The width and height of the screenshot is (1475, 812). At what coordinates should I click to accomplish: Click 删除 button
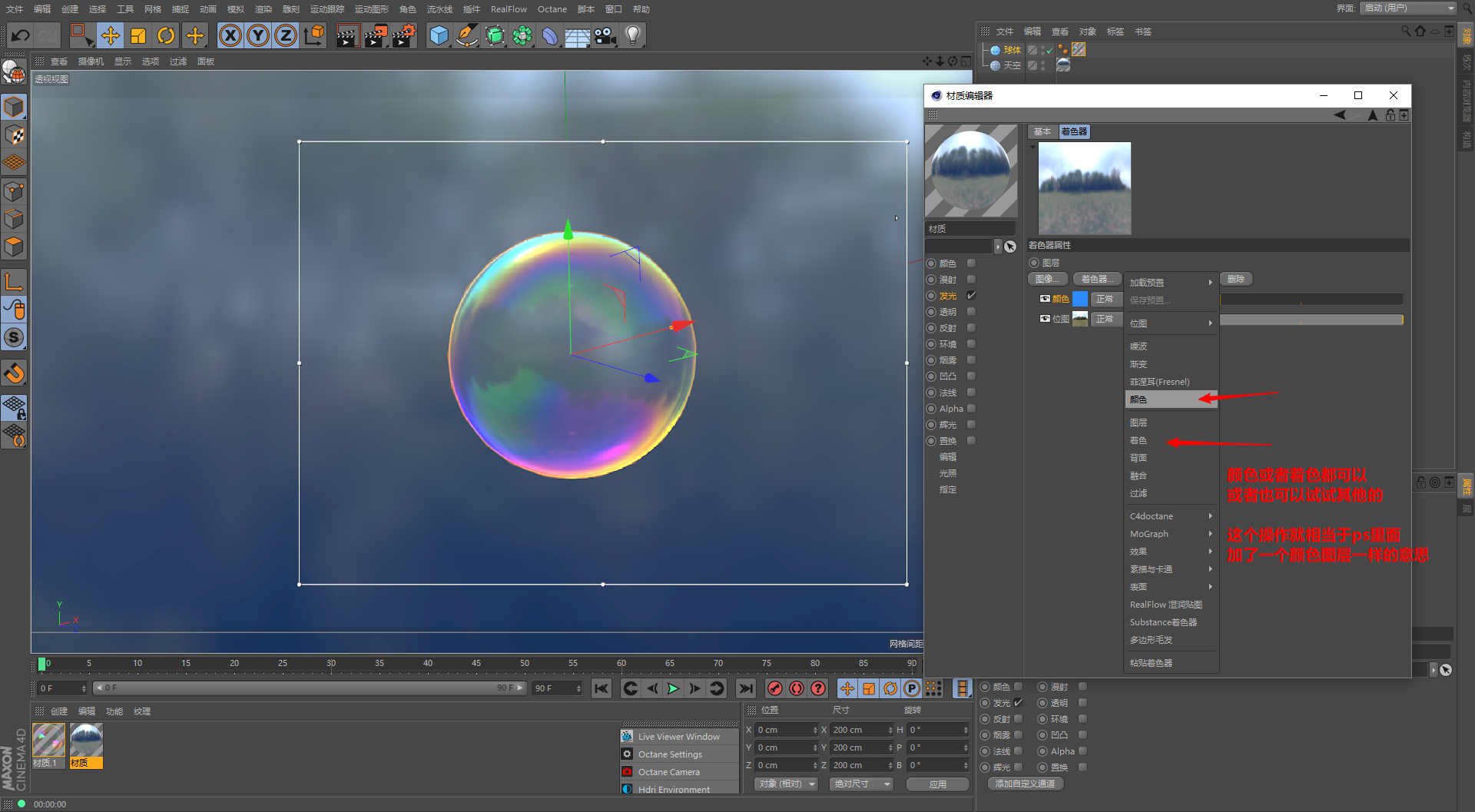coord(1235,279)
